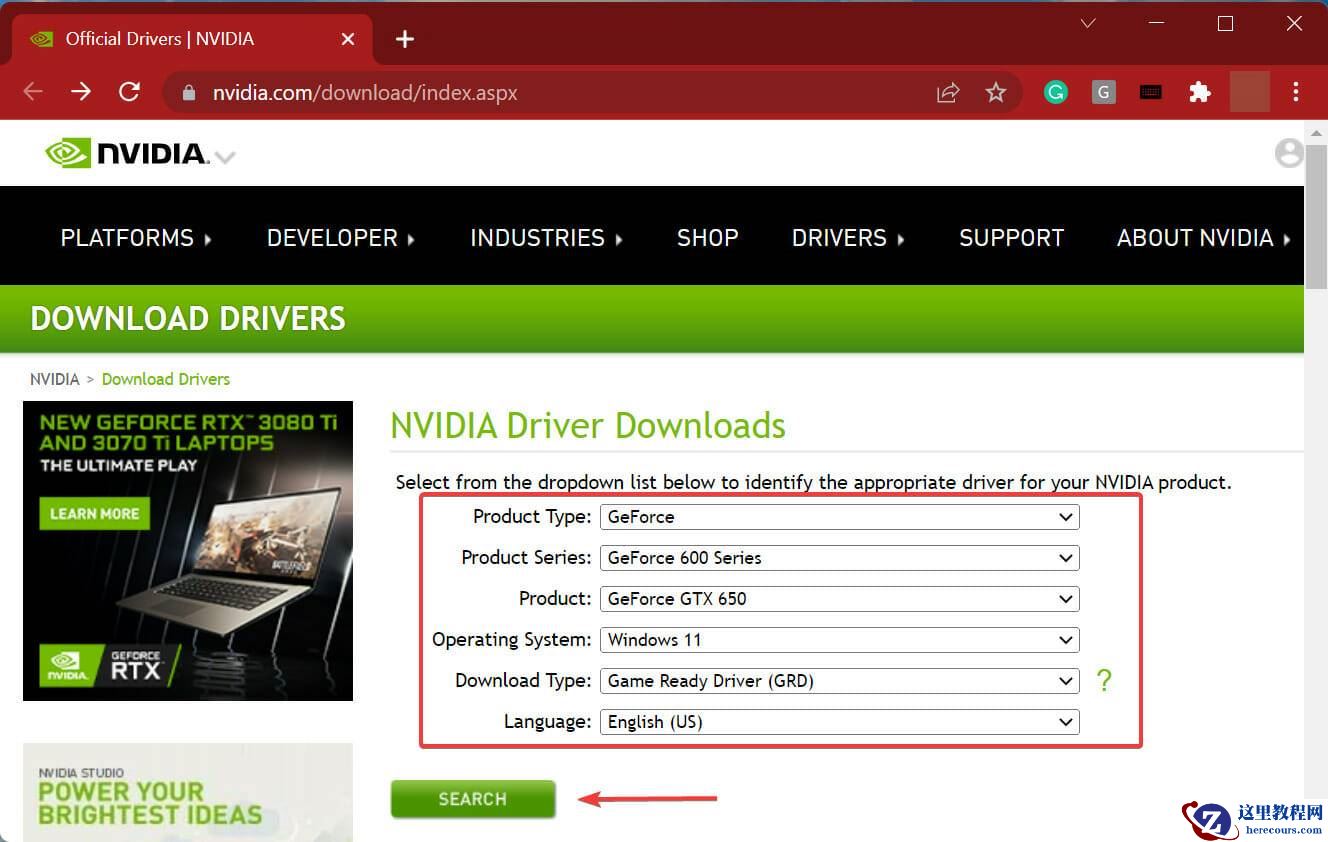Bookmark this page with star icon
This screenshot has height=842, width=1328.
(x=995, y=93)
